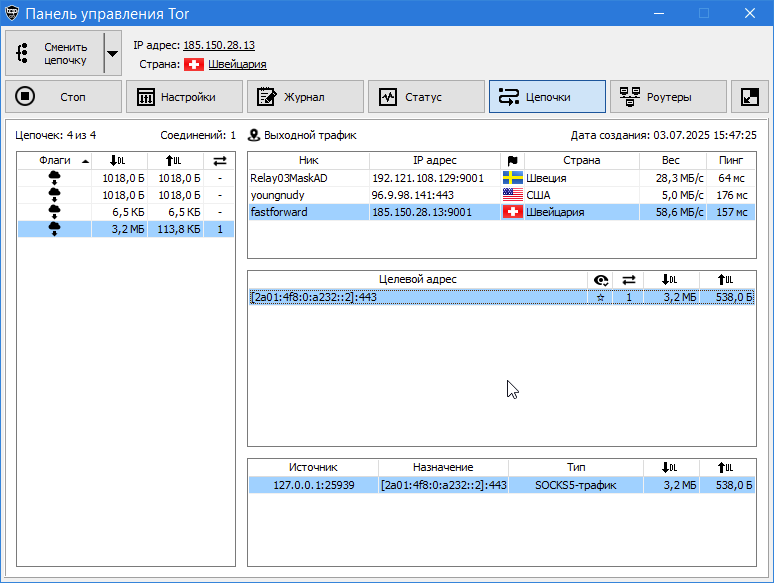This screenshot has width=774, height=583.
Task: Sort streams by the upload UL header
Action: pos(727,467)
